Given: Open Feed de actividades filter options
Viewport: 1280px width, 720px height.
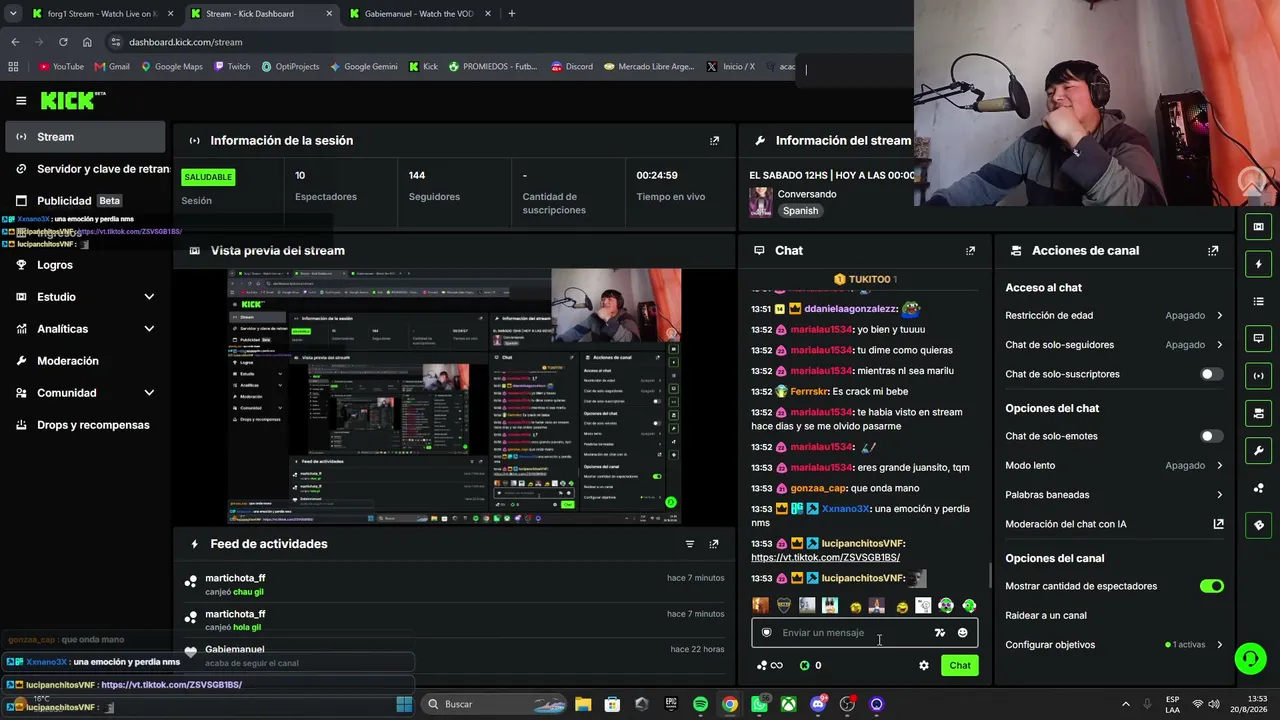Looking at the screenshot, I should click(689, 544).
